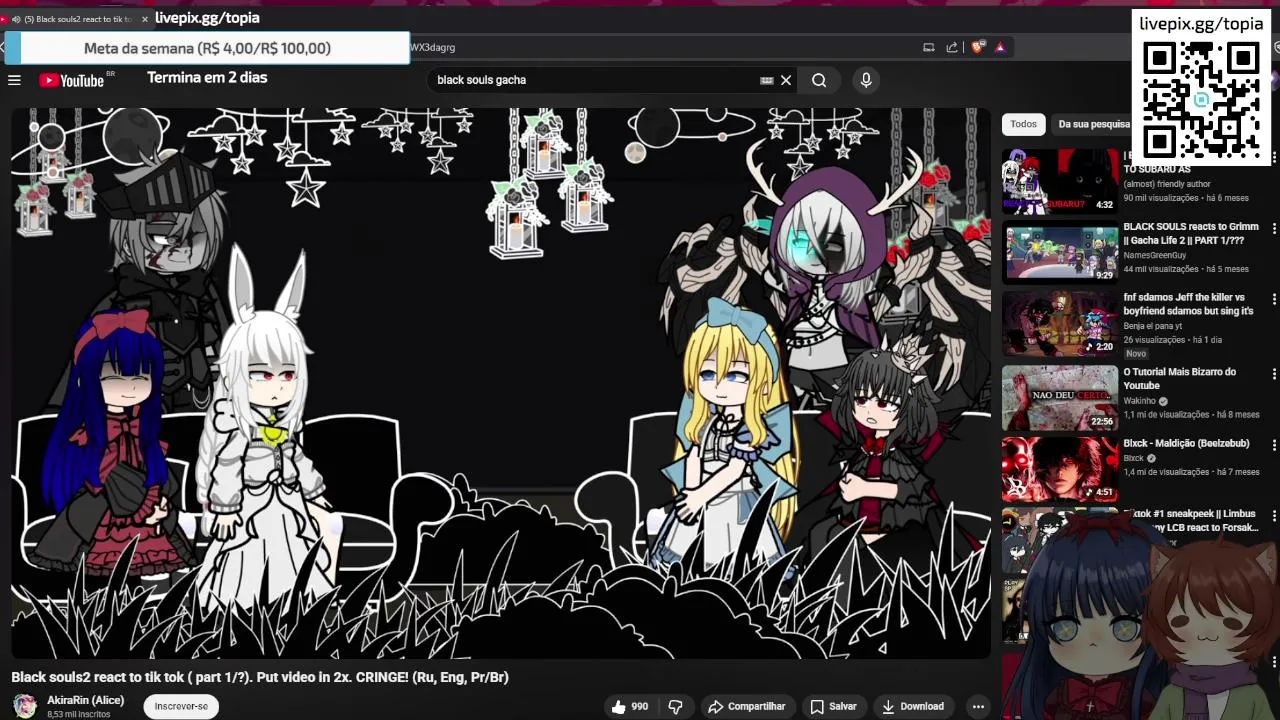Open BLACK SOULS reacts to Grimm title
Screen dimensions: 1280x720
pyautogui.click(x=1191, y=234)
